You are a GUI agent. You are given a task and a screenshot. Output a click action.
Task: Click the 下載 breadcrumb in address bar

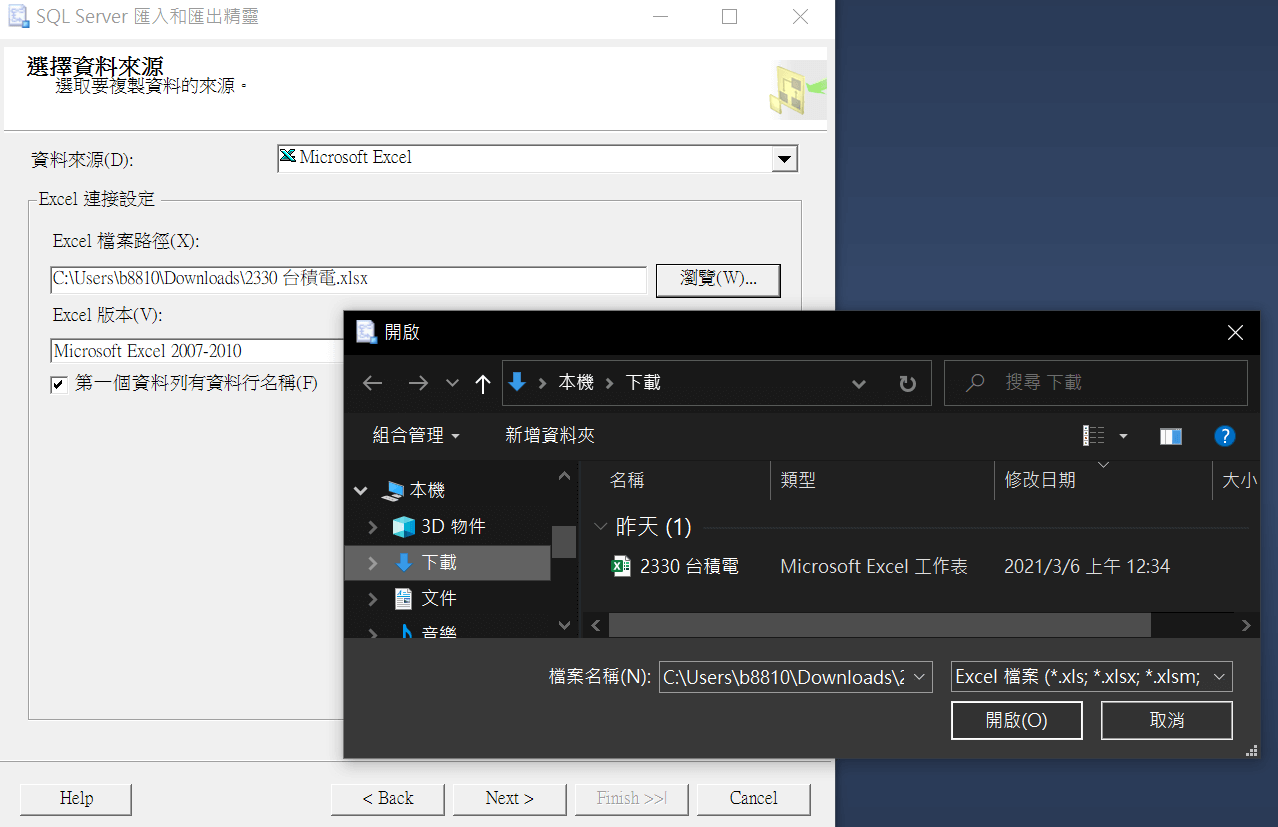(643, 383)
